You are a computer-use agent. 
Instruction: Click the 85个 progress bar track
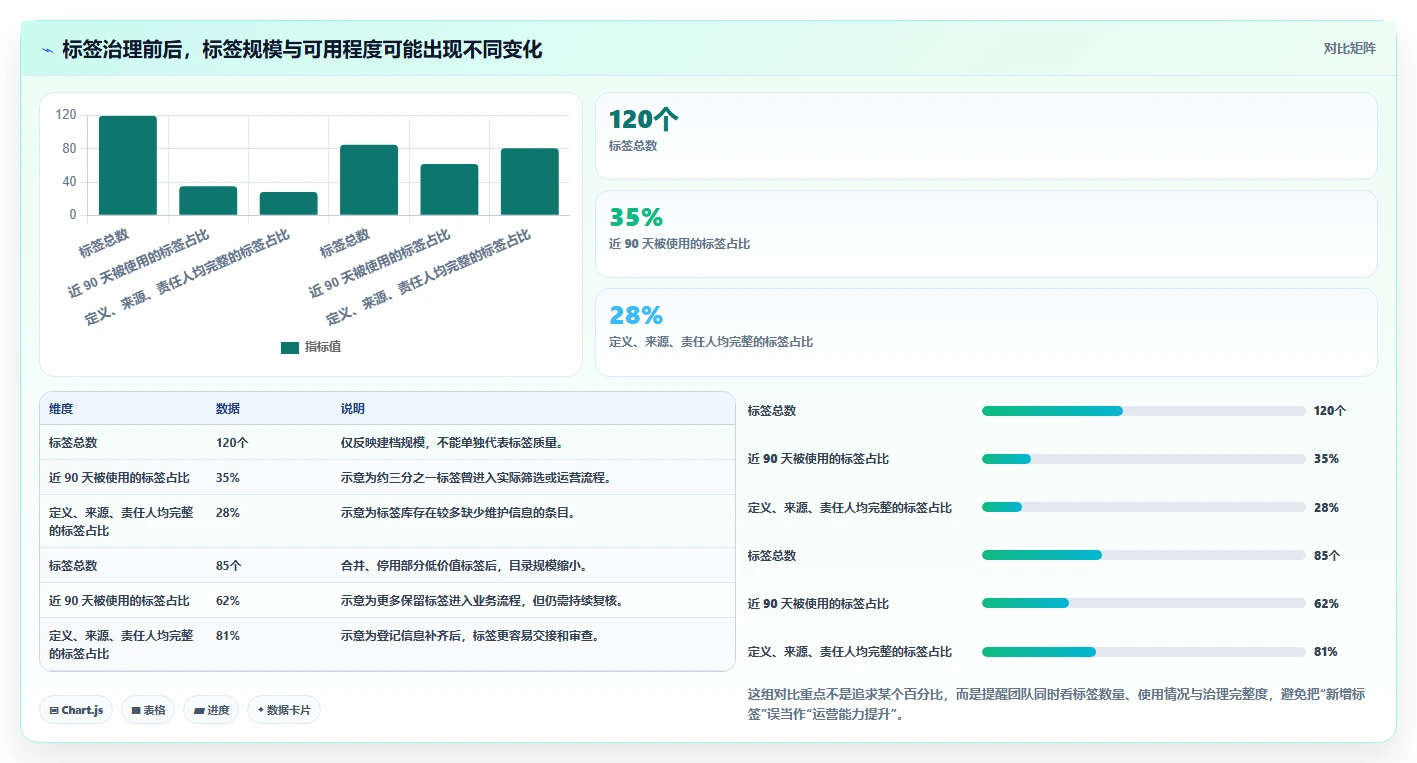coord(1143,555)
